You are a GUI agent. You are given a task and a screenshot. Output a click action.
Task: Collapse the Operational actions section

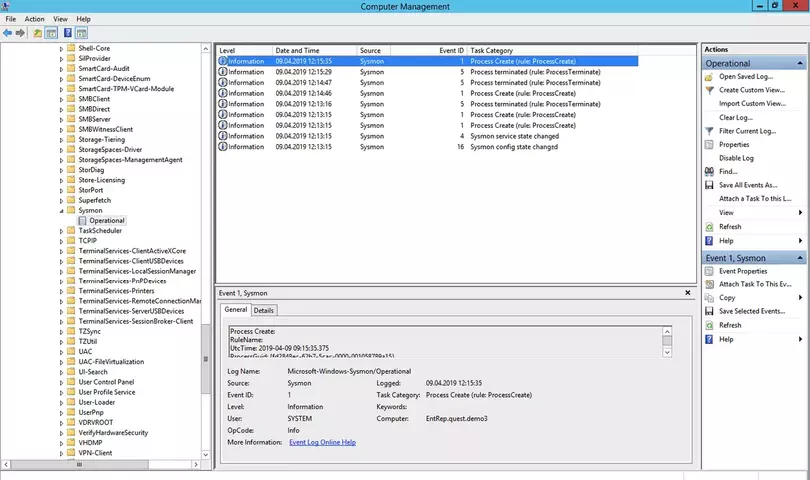(x=800, y=64)
